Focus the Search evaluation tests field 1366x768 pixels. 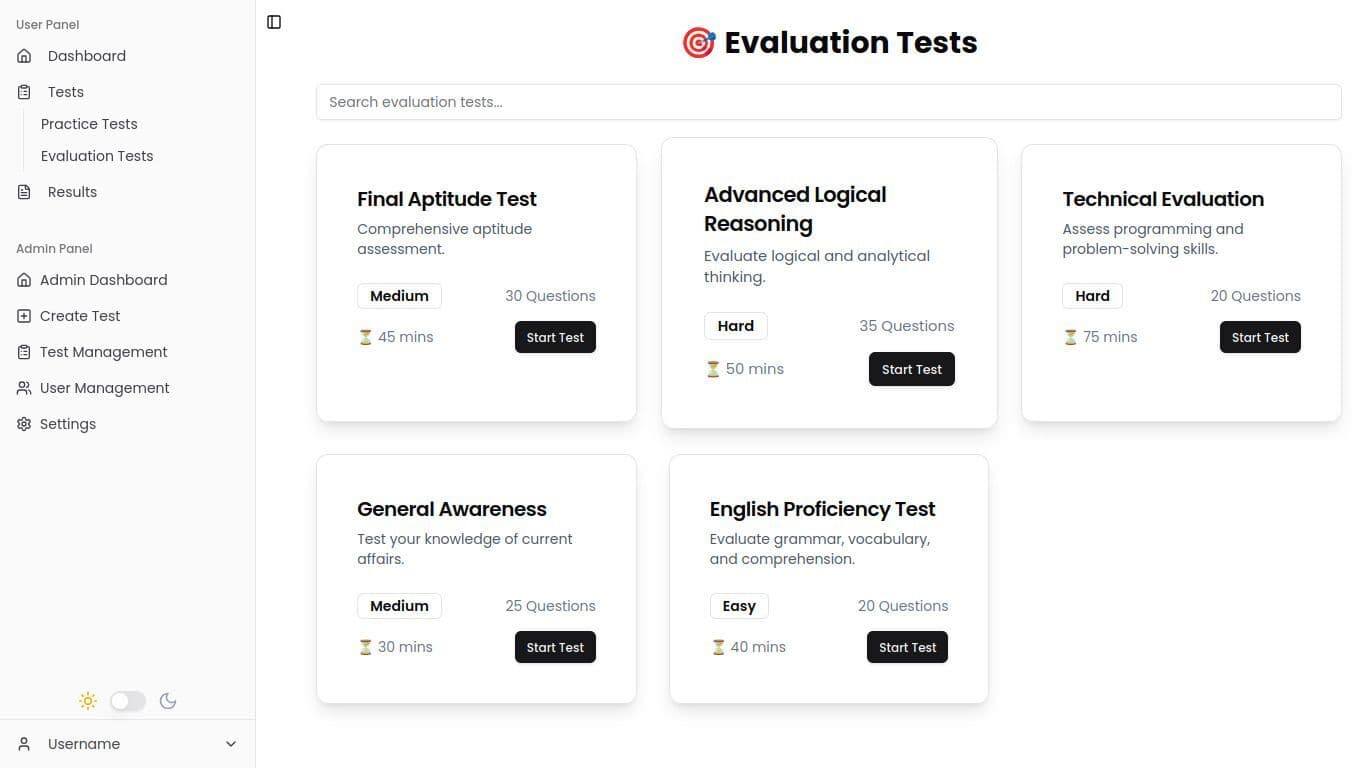828,102
